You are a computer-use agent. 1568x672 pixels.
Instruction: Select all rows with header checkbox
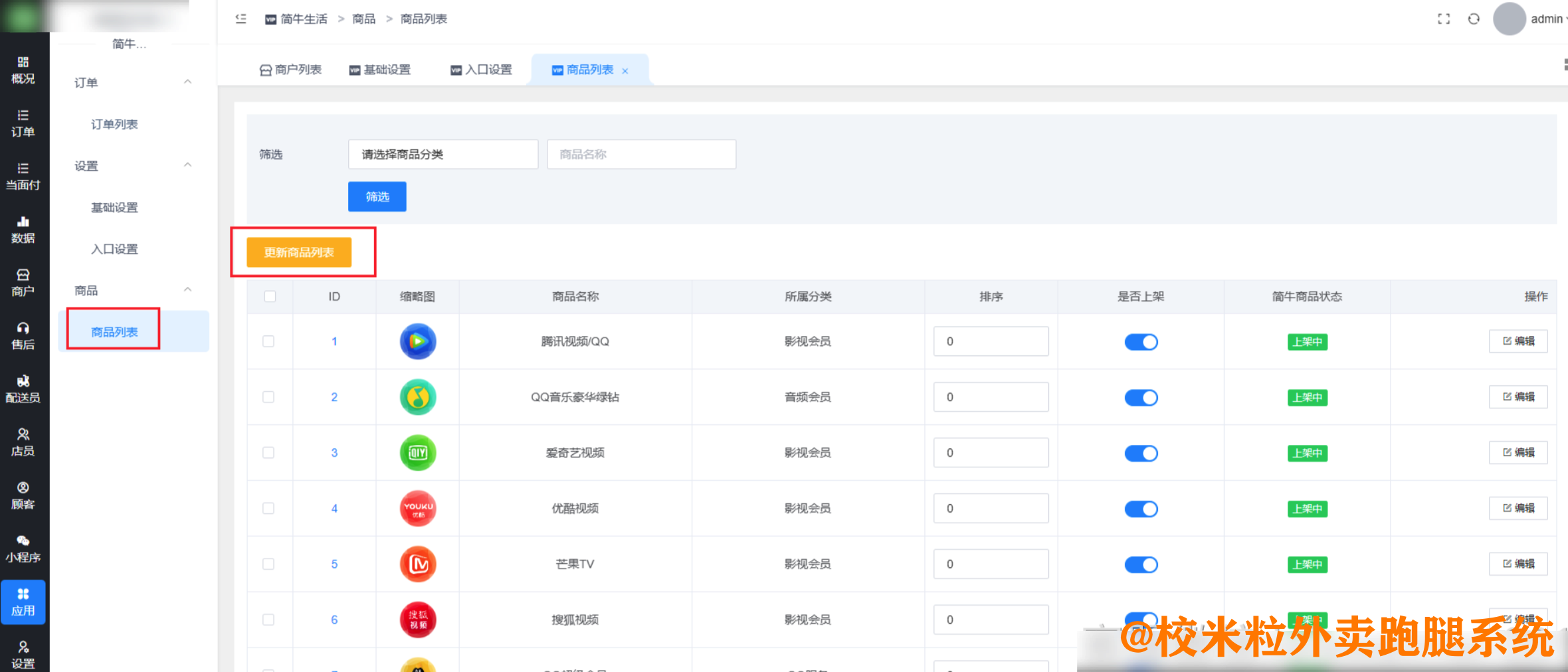click(x=270, y=297)
